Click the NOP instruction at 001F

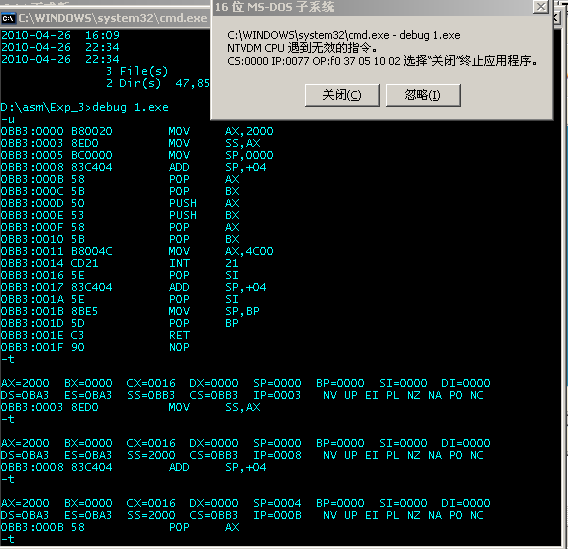pos(95,347)
